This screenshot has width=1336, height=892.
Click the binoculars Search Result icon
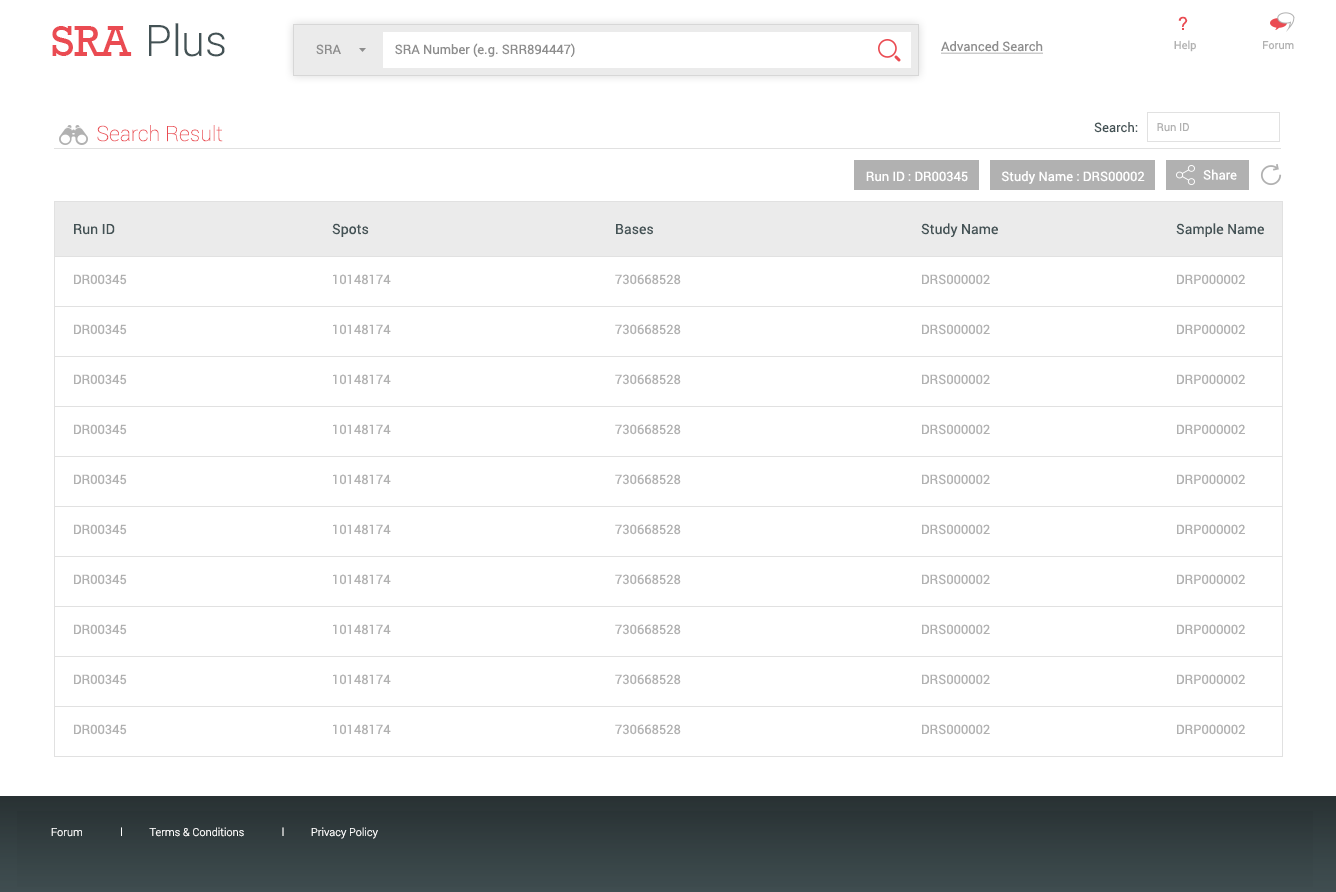[x=73, y=135]
